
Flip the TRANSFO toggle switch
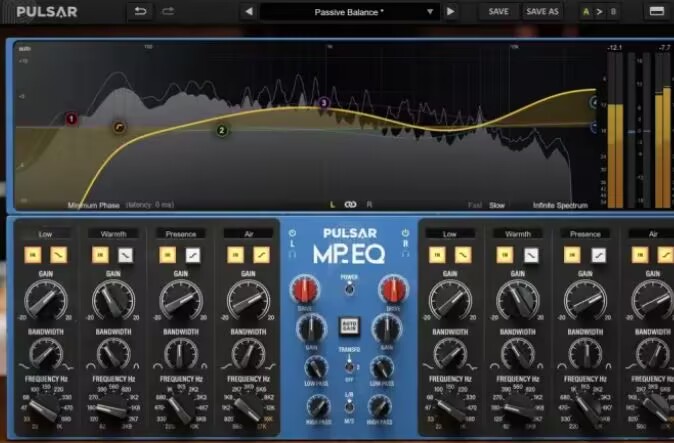[349, 365]
